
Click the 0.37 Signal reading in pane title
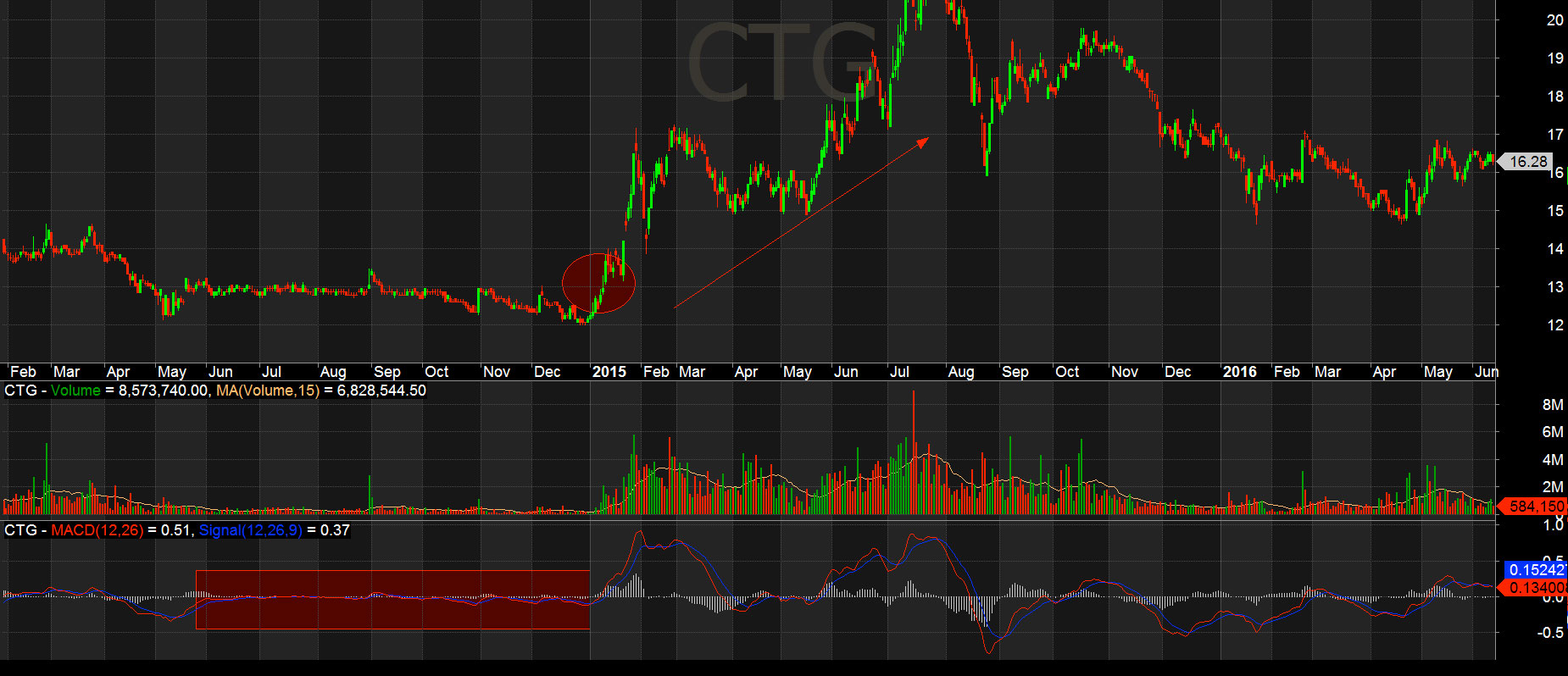(x=335, y=530)
